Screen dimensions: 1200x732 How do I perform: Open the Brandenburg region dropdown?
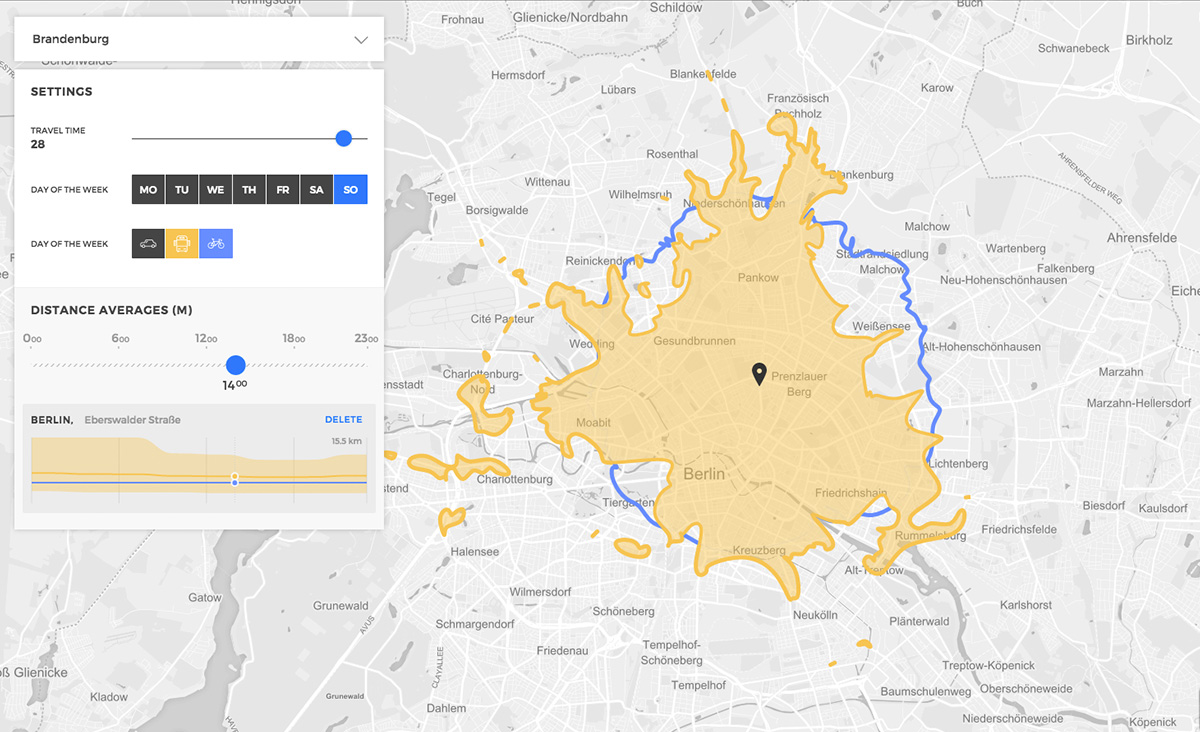point(198,39)
